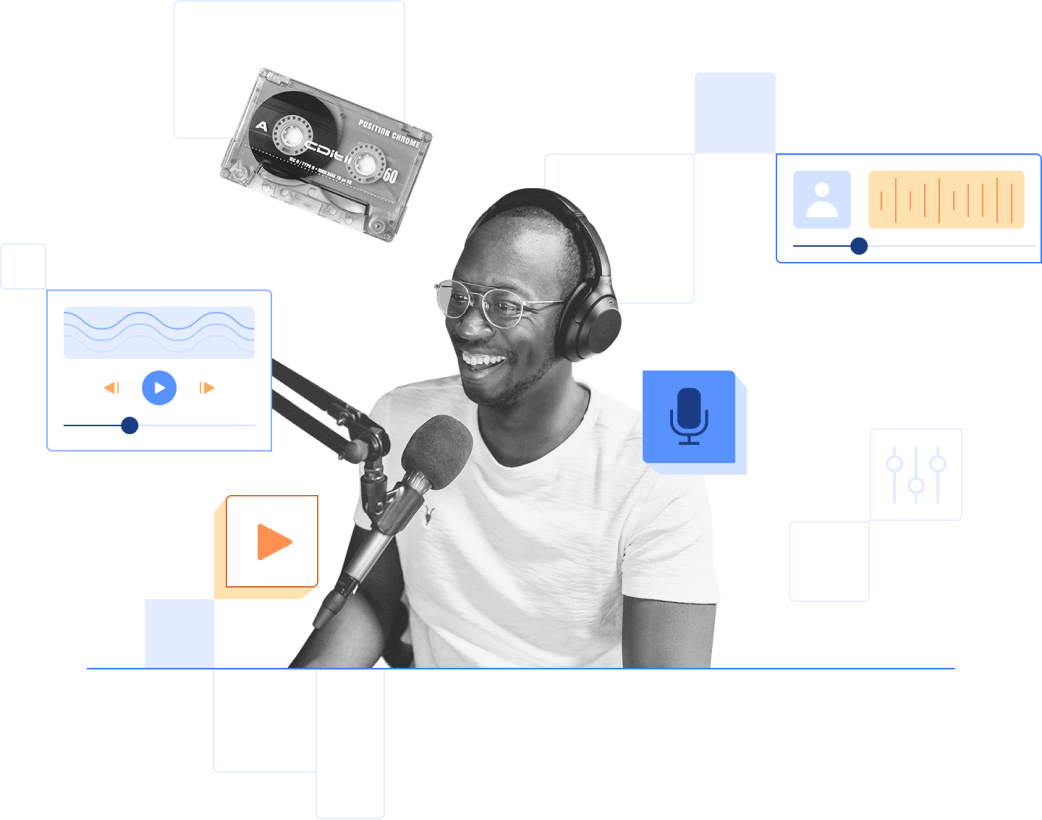Image resolution: width=1042 pixels, height=820 pixels.
Task: Open the user avatar profile icon
Action: point(822,200)
